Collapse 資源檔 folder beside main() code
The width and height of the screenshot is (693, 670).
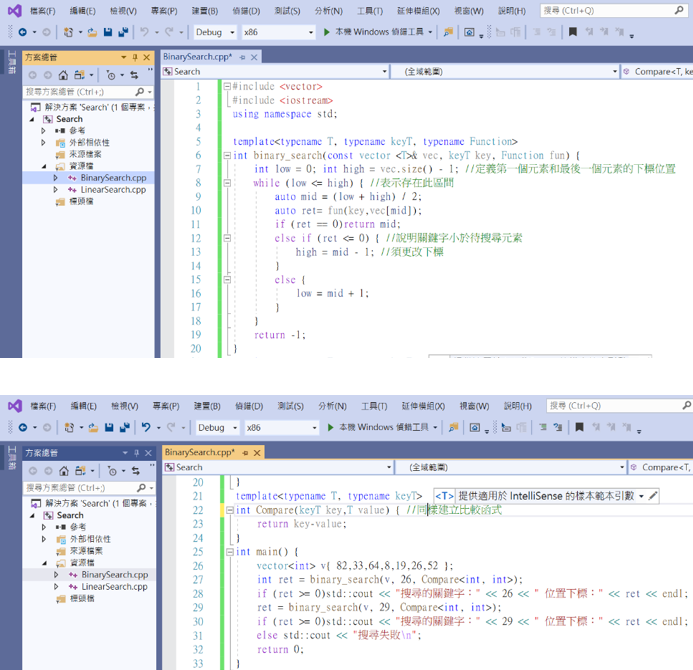pyautogui.click(x=45, y=563)
